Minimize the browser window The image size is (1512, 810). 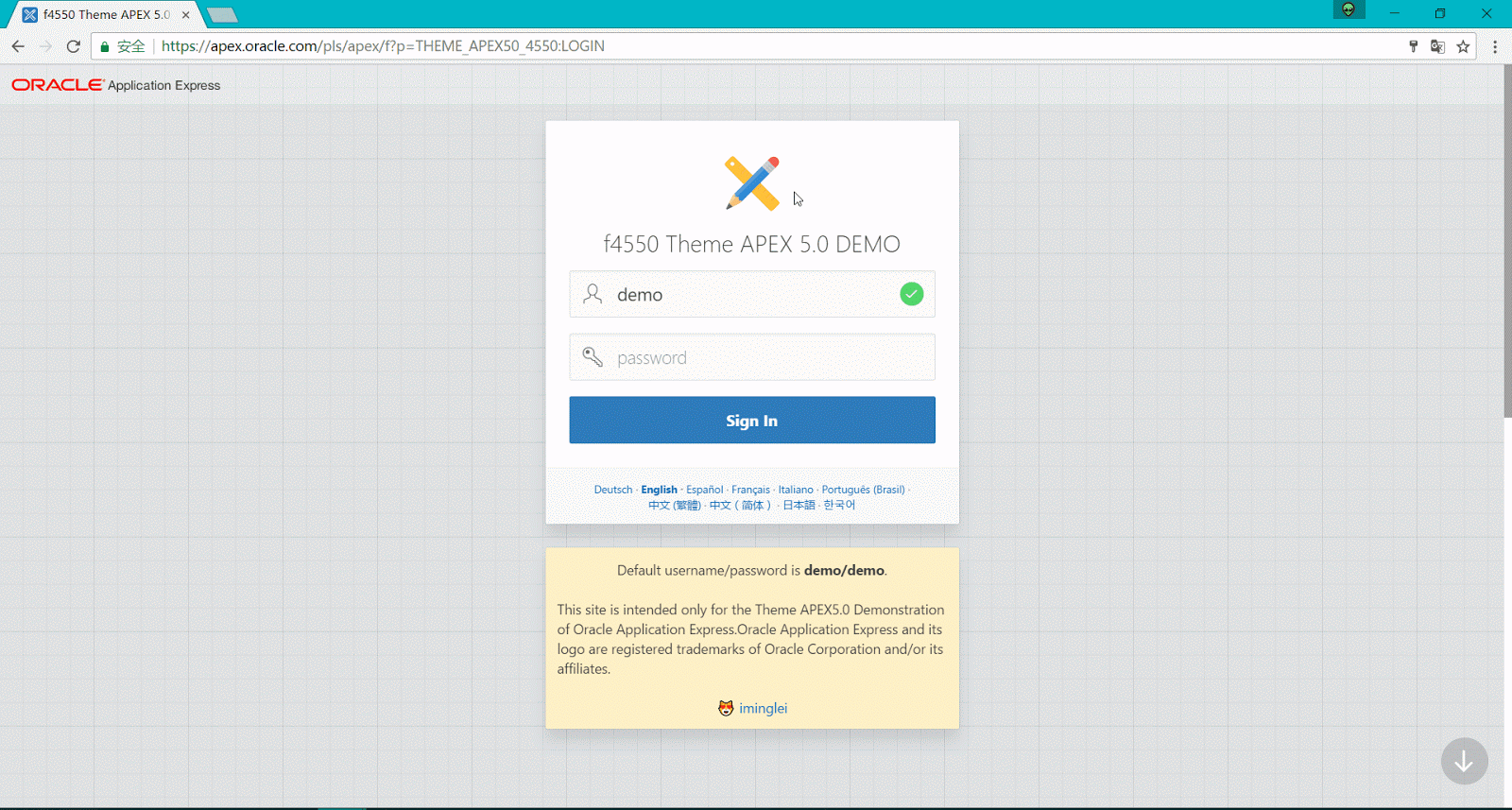(x=1394, y=13)
